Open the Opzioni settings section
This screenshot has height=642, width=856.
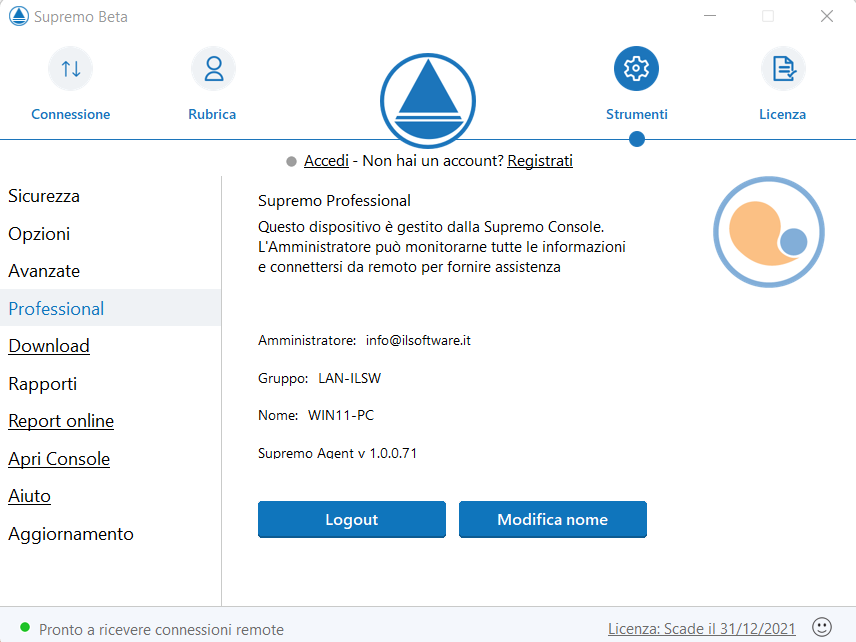[39, 234]
